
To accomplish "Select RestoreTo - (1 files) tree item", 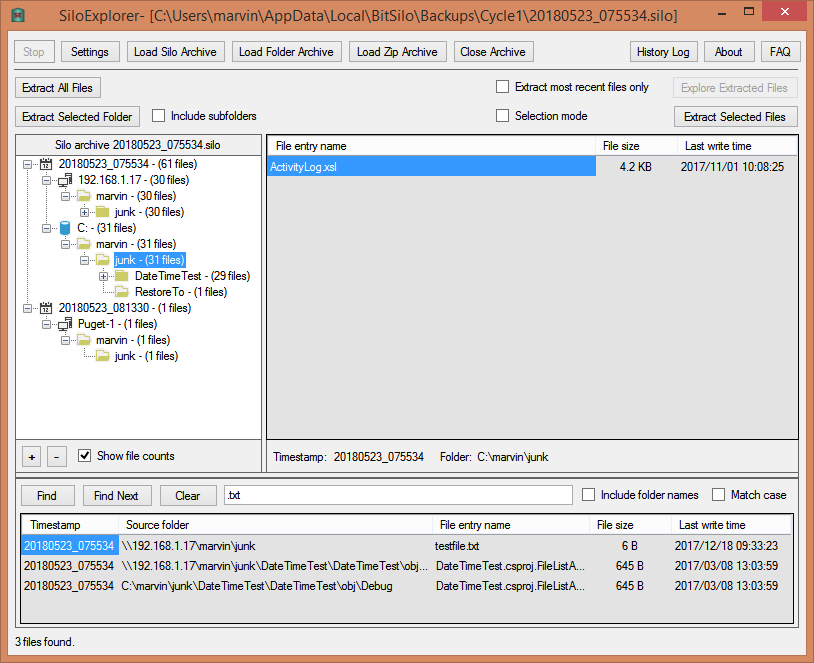I will tap(181, 292).
